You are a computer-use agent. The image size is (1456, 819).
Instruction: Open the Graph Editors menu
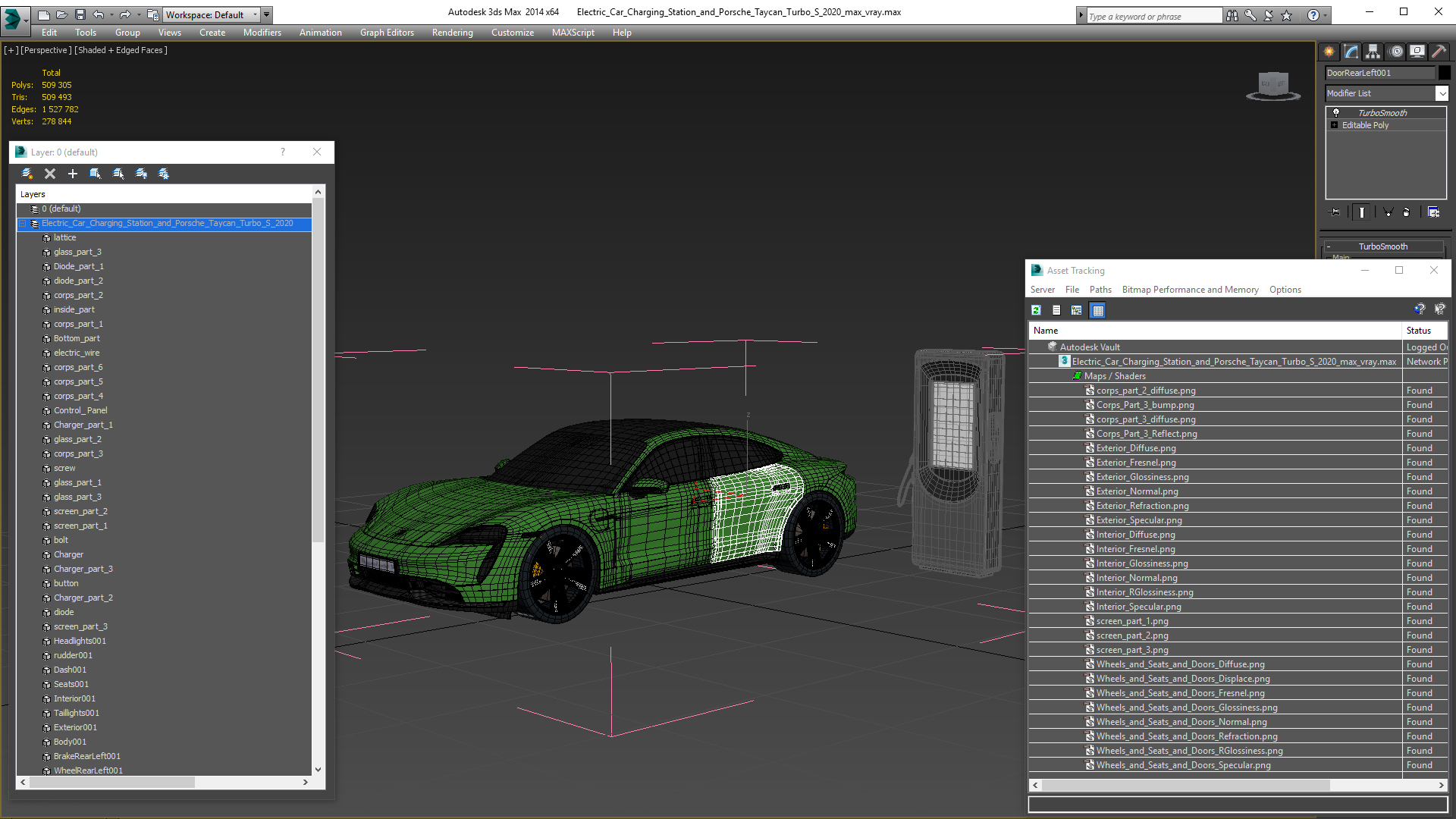tap(387, 33)
